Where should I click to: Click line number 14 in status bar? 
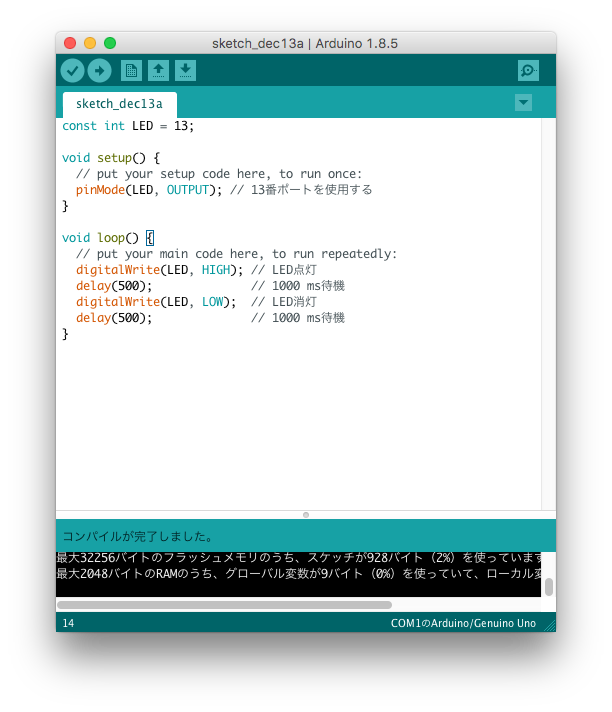[68, 623]
